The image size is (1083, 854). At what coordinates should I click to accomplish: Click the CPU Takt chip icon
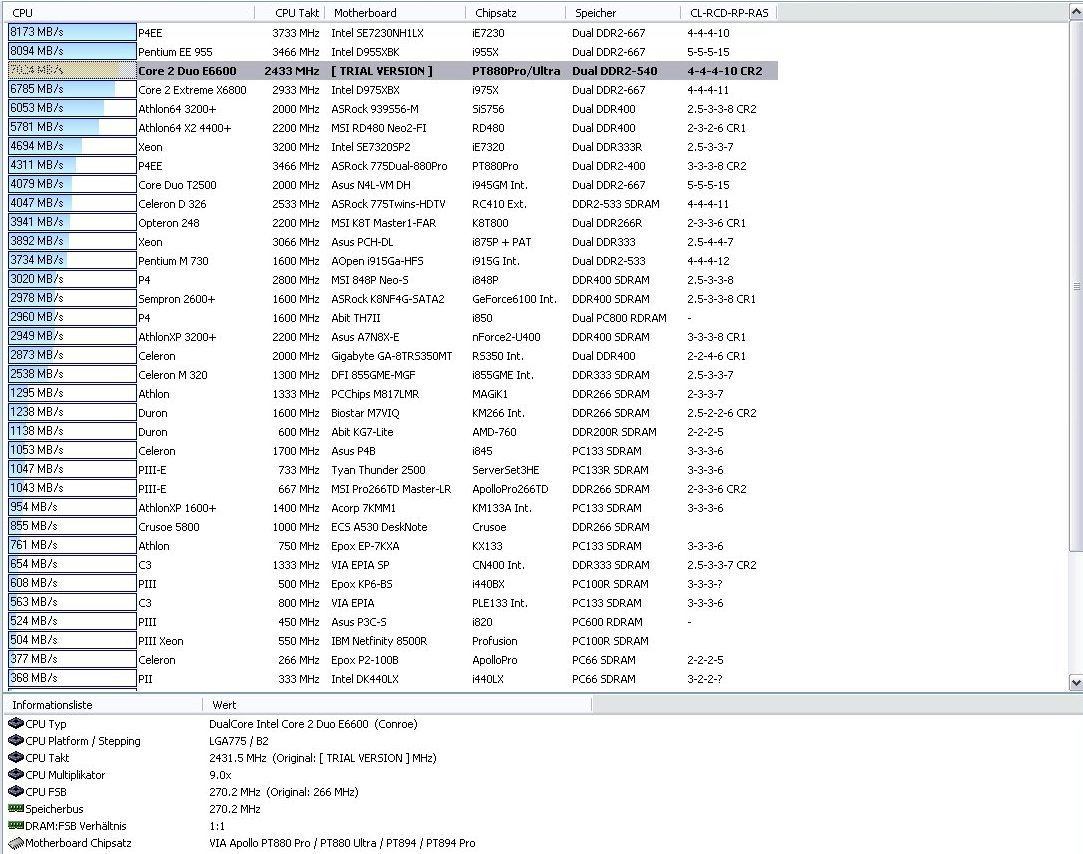pos(15,757)
